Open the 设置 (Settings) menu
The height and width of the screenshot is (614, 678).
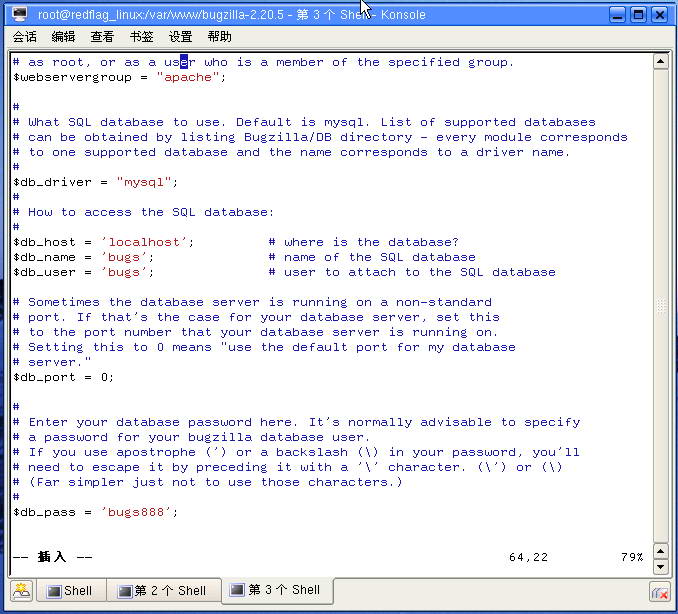(180, 37)
